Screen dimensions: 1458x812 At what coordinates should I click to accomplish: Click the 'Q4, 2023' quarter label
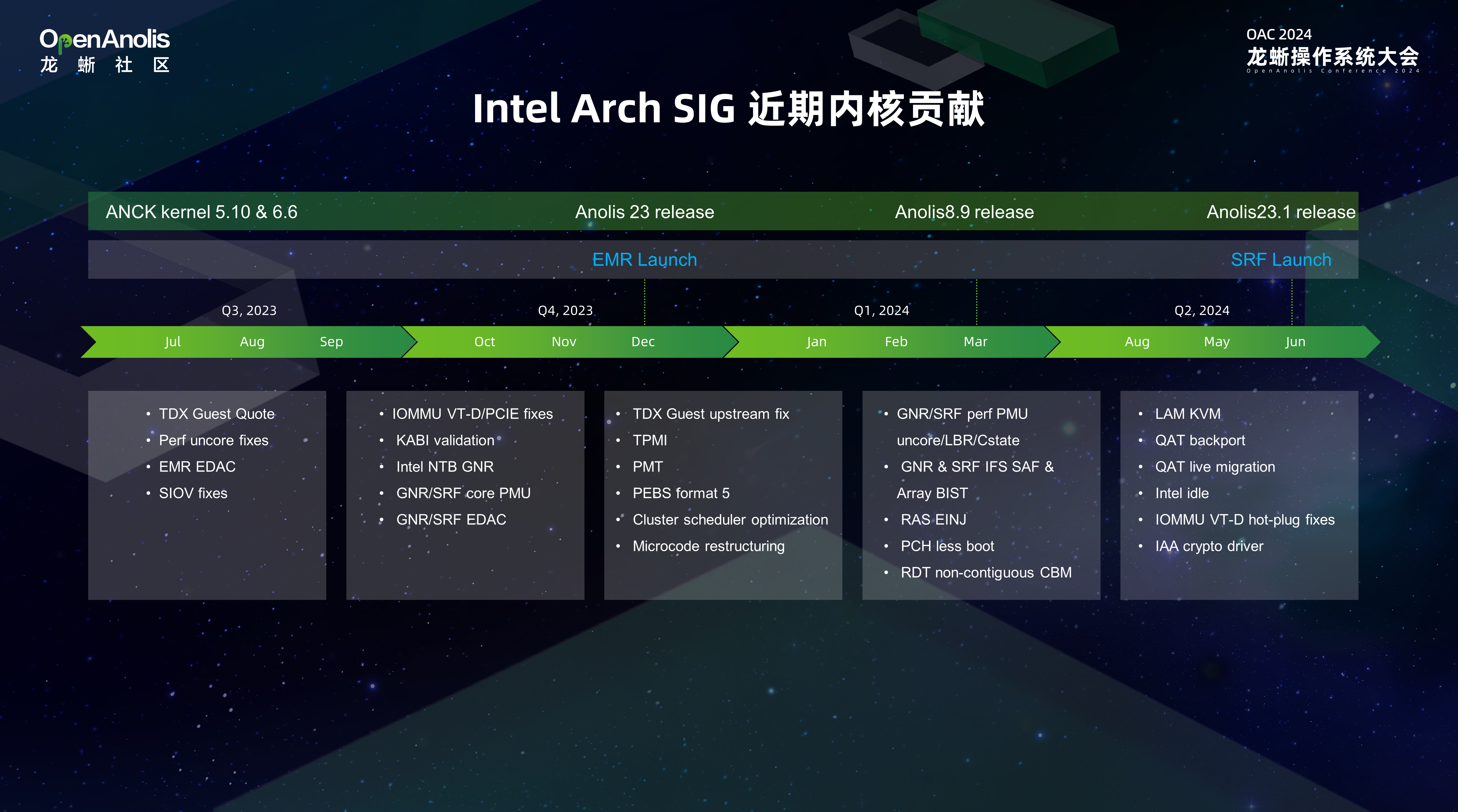pos(565,311)
